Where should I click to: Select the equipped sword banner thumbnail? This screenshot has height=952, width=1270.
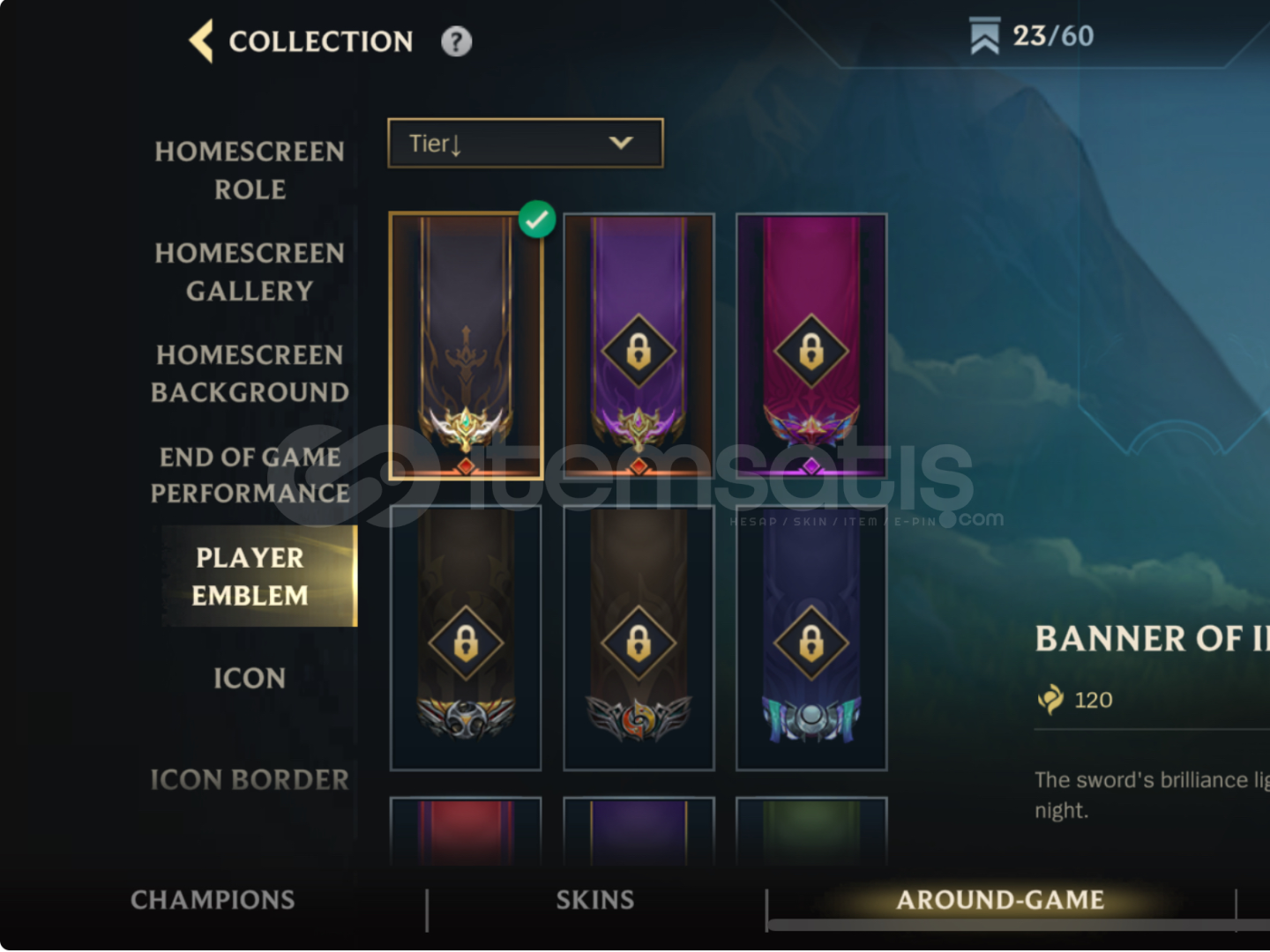tap(466, 346)
